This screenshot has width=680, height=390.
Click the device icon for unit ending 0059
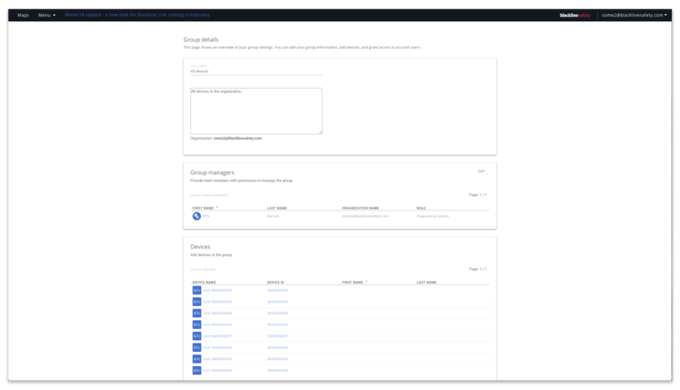tap(197, 313)
